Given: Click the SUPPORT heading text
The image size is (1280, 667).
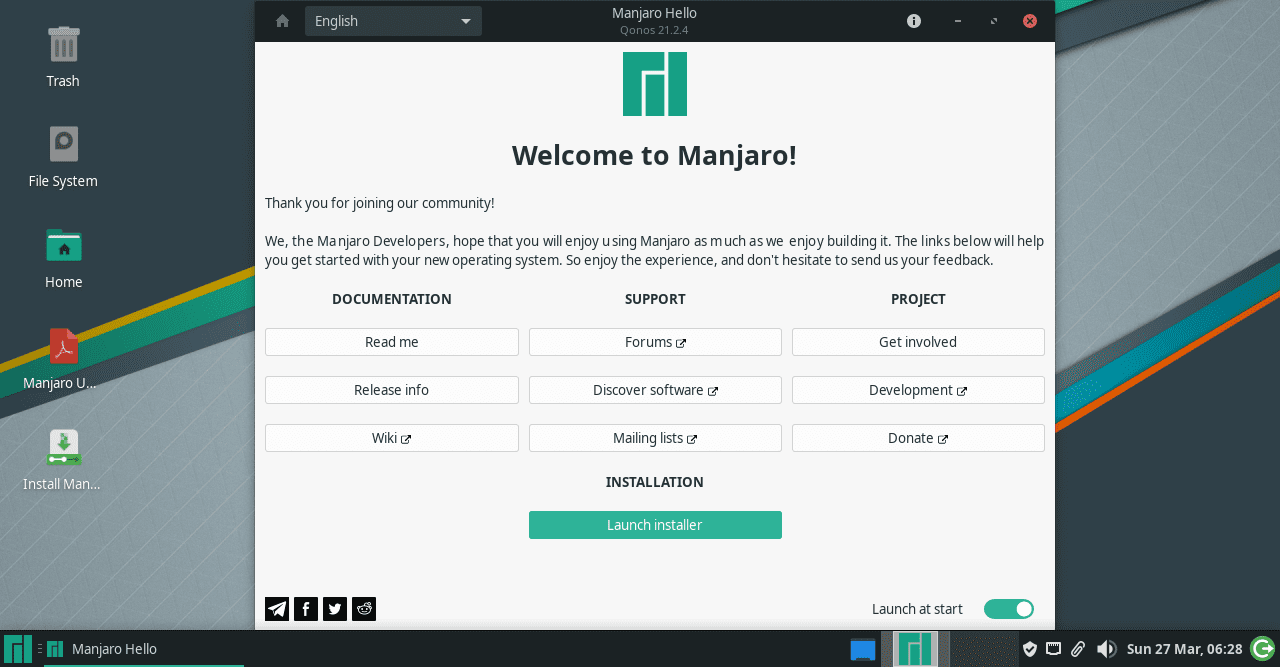Looking at the screenshot, I should tap(655, 299).
